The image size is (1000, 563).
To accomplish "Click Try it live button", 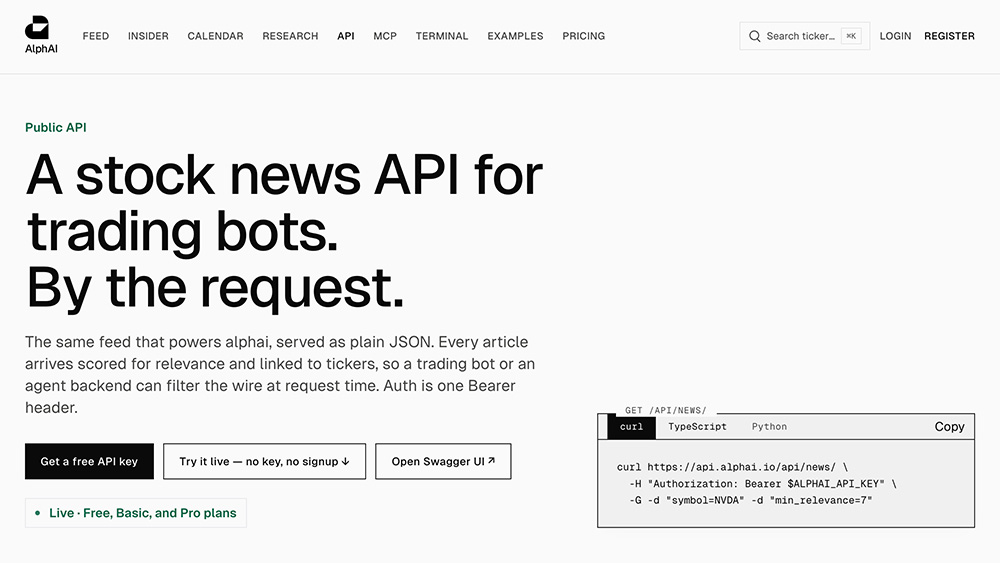I will tap(265, 461).
